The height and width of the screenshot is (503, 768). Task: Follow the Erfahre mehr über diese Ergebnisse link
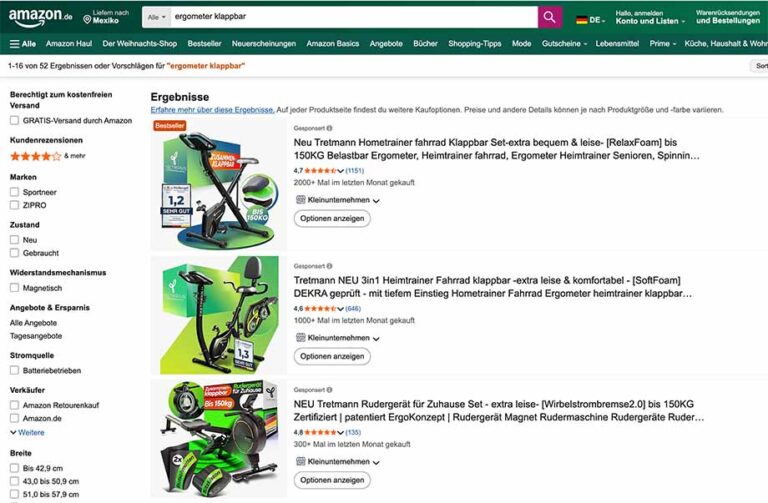coord(212,110)
